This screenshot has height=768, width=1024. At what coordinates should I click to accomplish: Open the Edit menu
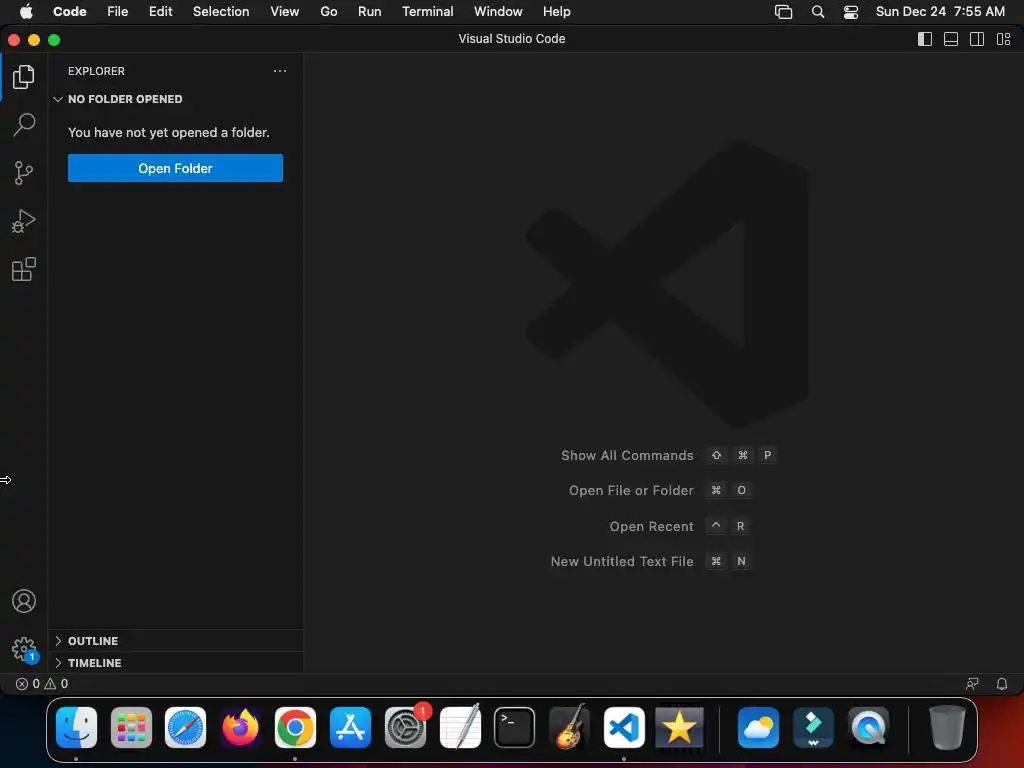click(x=161, y=12)
